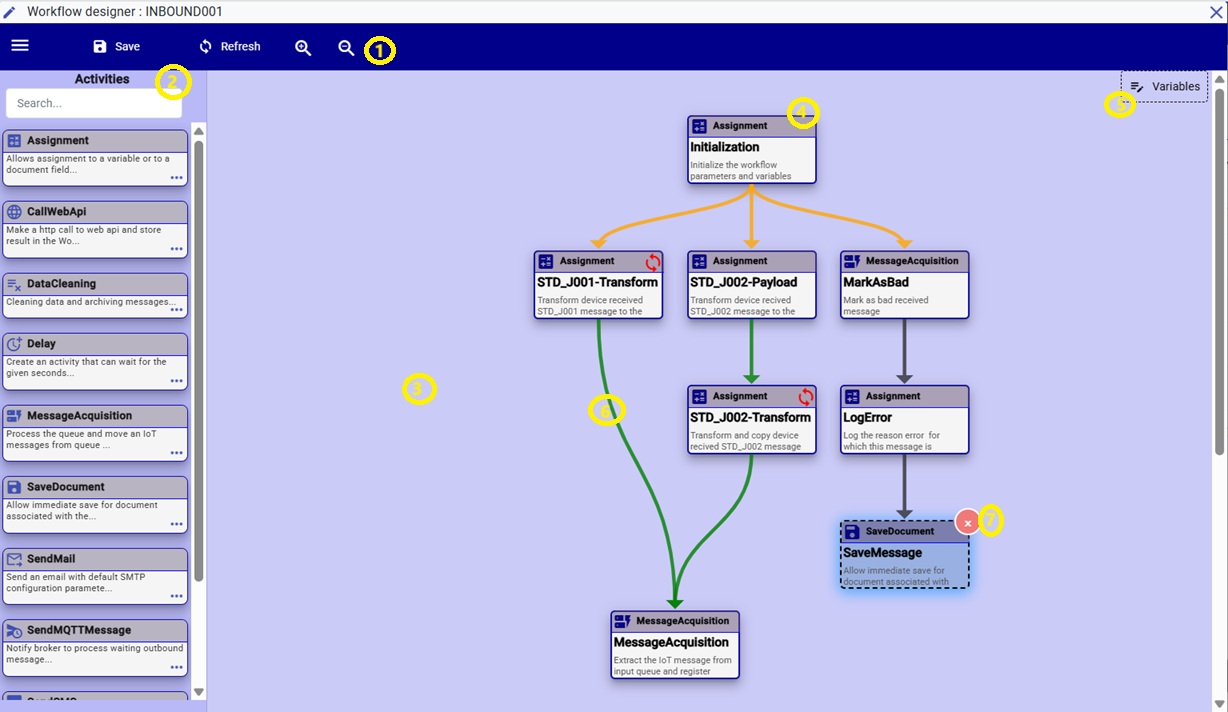Select the Initialization workflow node

tap(751, 149)
